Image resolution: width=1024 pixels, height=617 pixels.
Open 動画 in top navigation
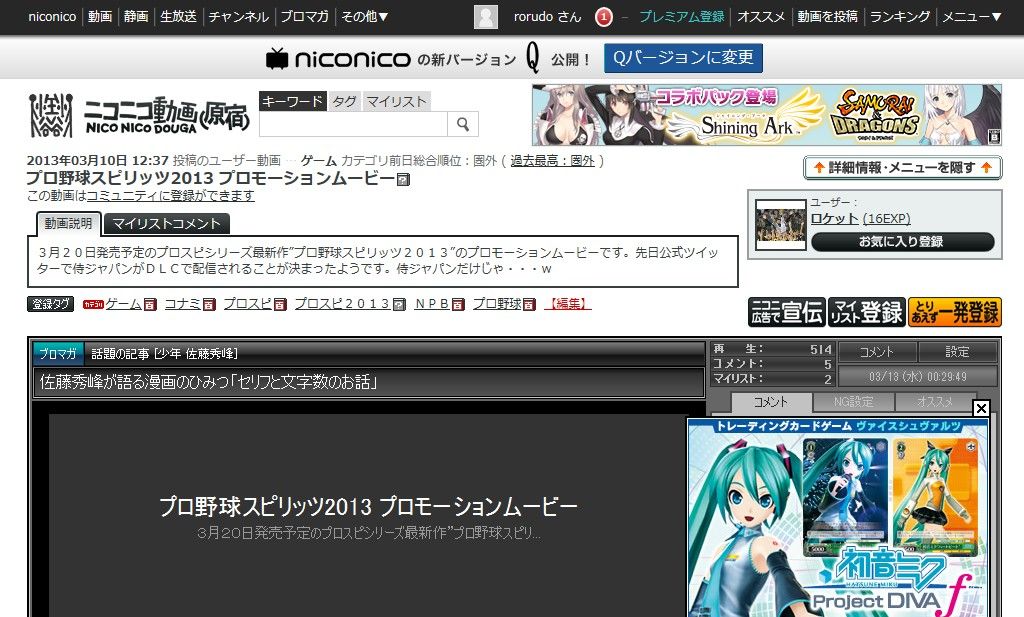100,17
